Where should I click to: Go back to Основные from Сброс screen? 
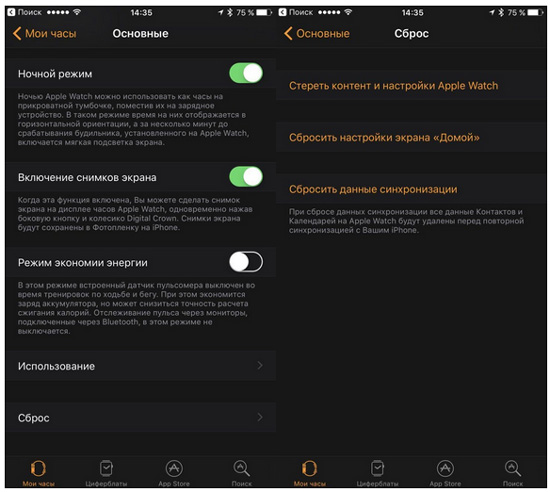(317, 34)
